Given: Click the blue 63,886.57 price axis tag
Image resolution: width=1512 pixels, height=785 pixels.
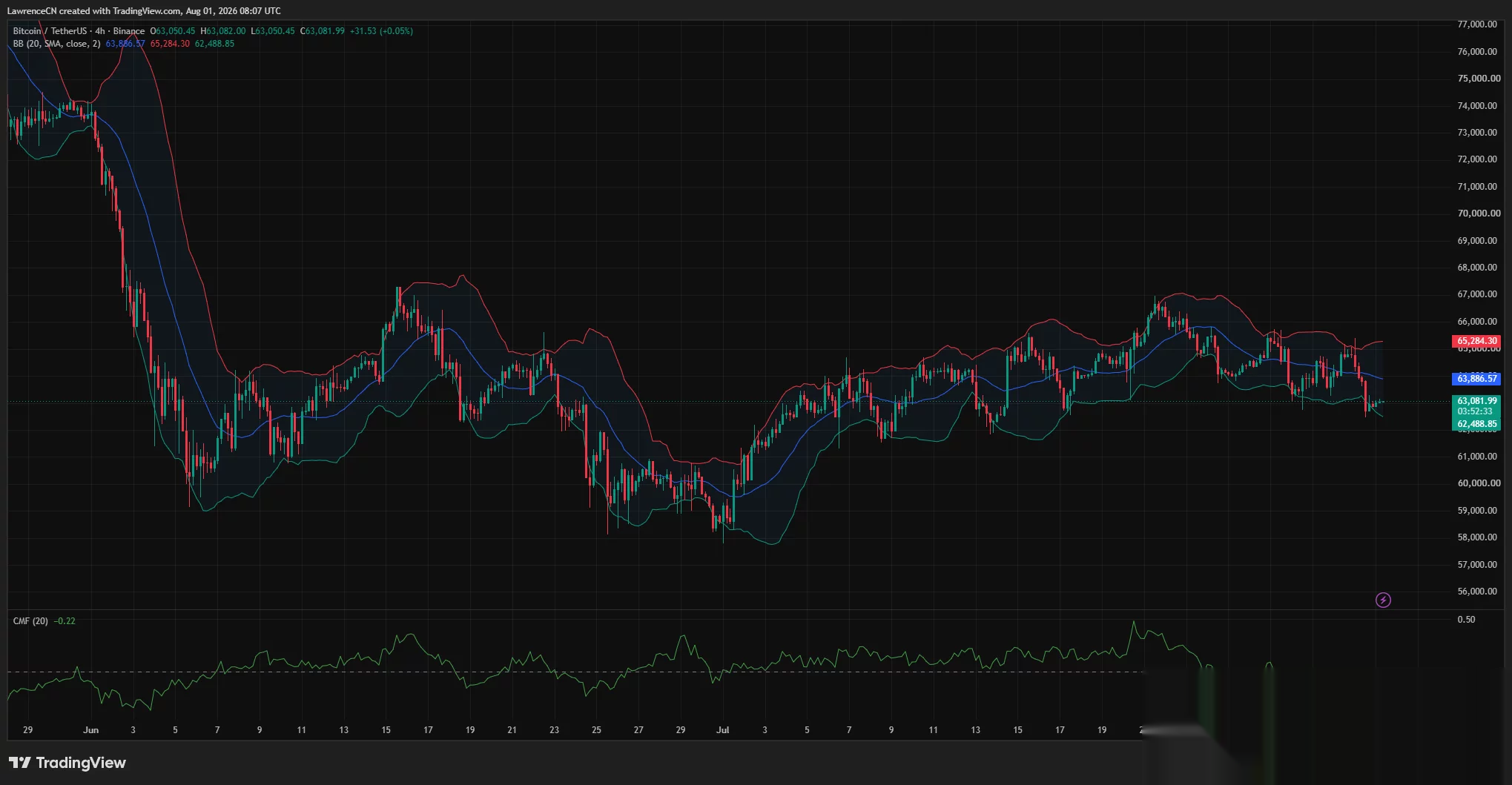Looking at the screenshot, I should pos(1476,379).
